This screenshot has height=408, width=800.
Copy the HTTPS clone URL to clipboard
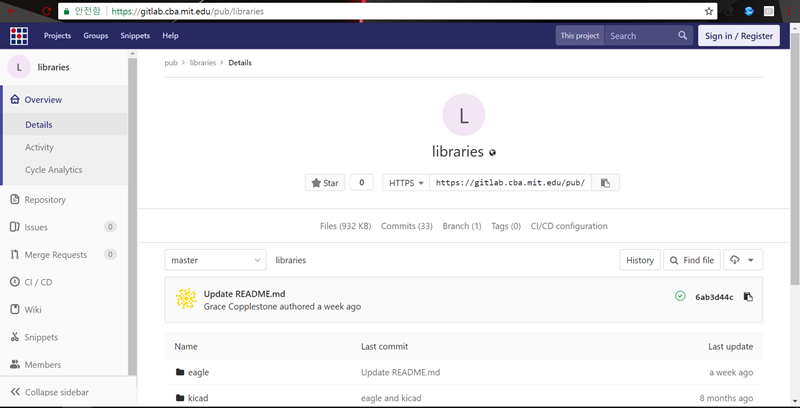[x=605, y=183]
